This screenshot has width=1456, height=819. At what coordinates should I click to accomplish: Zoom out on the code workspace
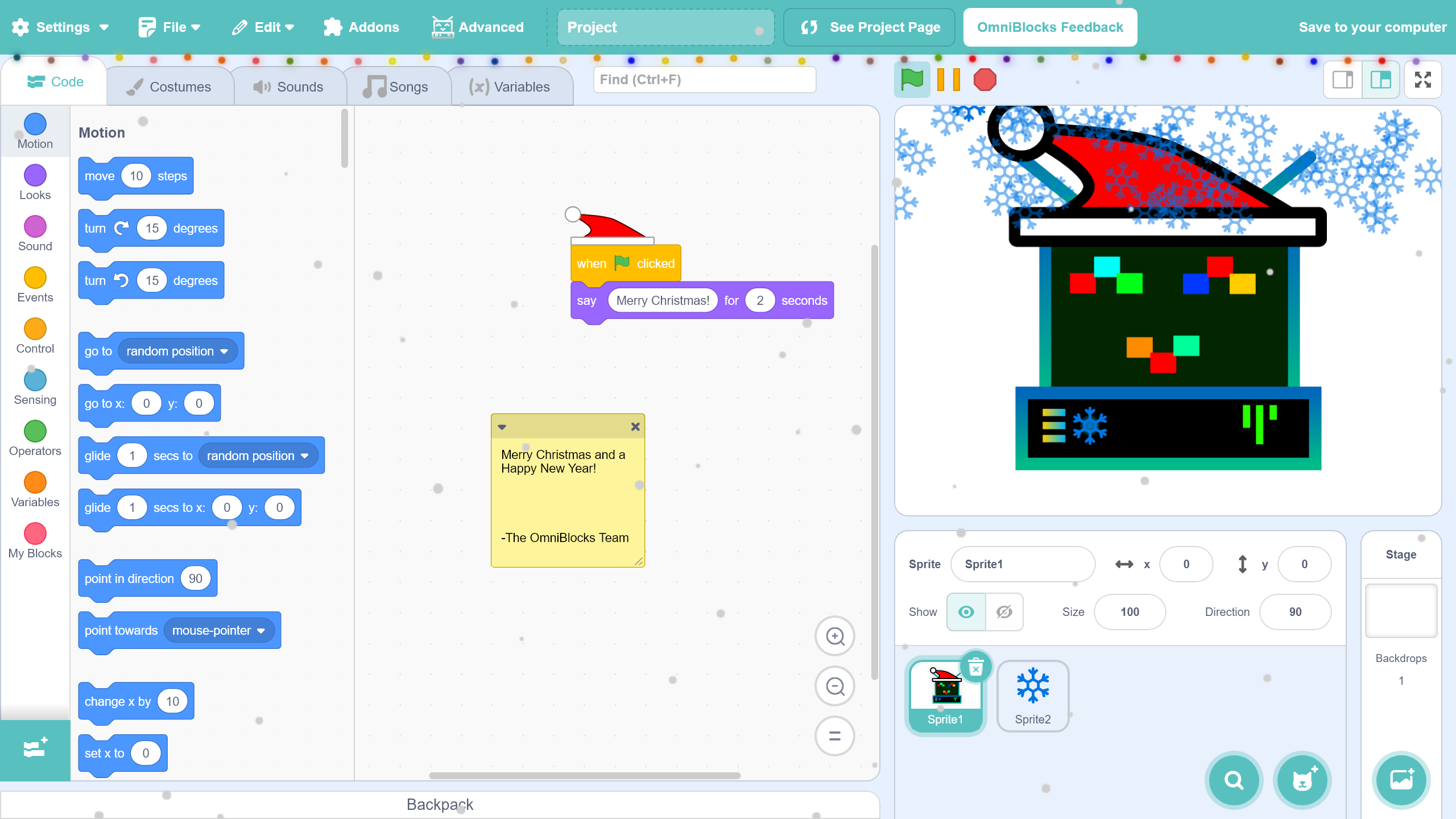pyautogui.click(x=834, y=686)
